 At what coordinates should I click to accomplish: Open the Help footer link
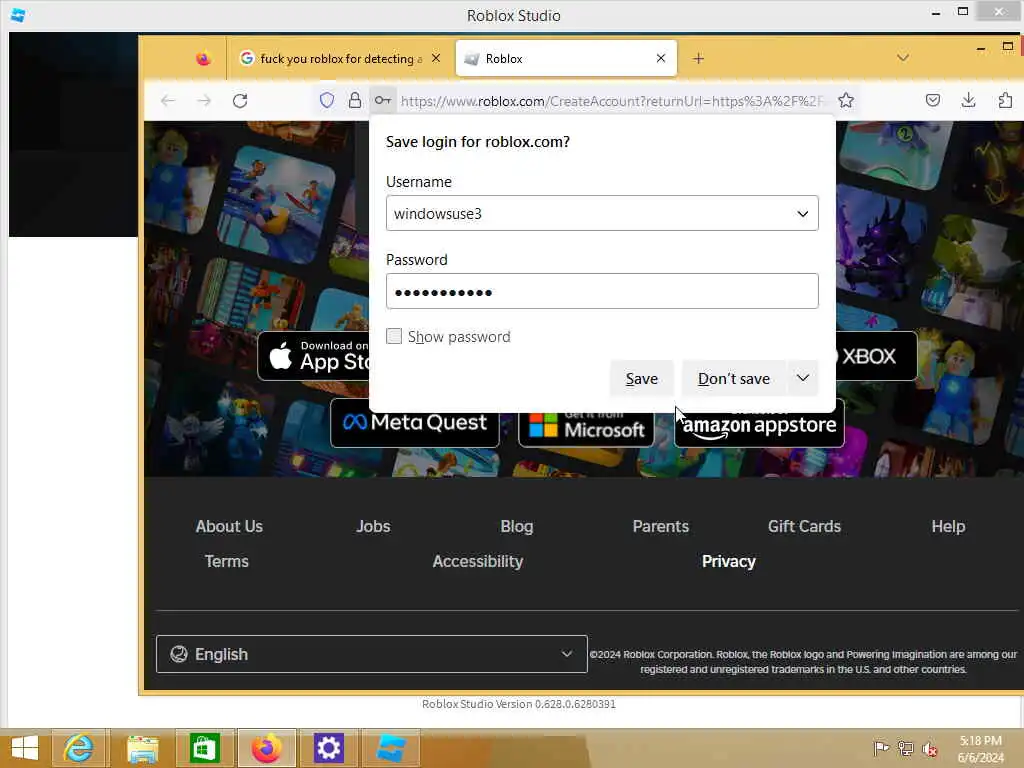point(948,526)
